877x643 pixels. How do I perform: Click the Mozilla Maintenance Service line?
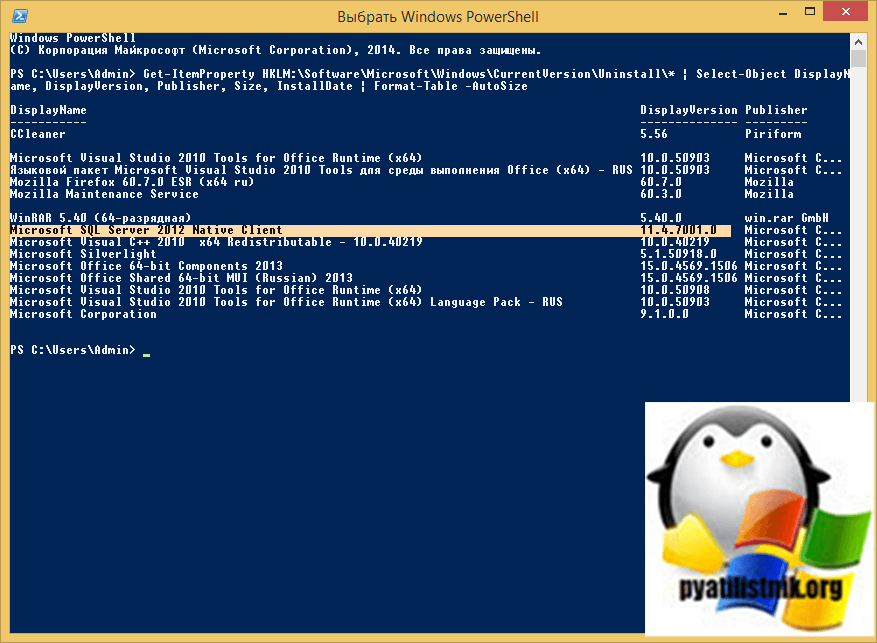pos(104,194)
